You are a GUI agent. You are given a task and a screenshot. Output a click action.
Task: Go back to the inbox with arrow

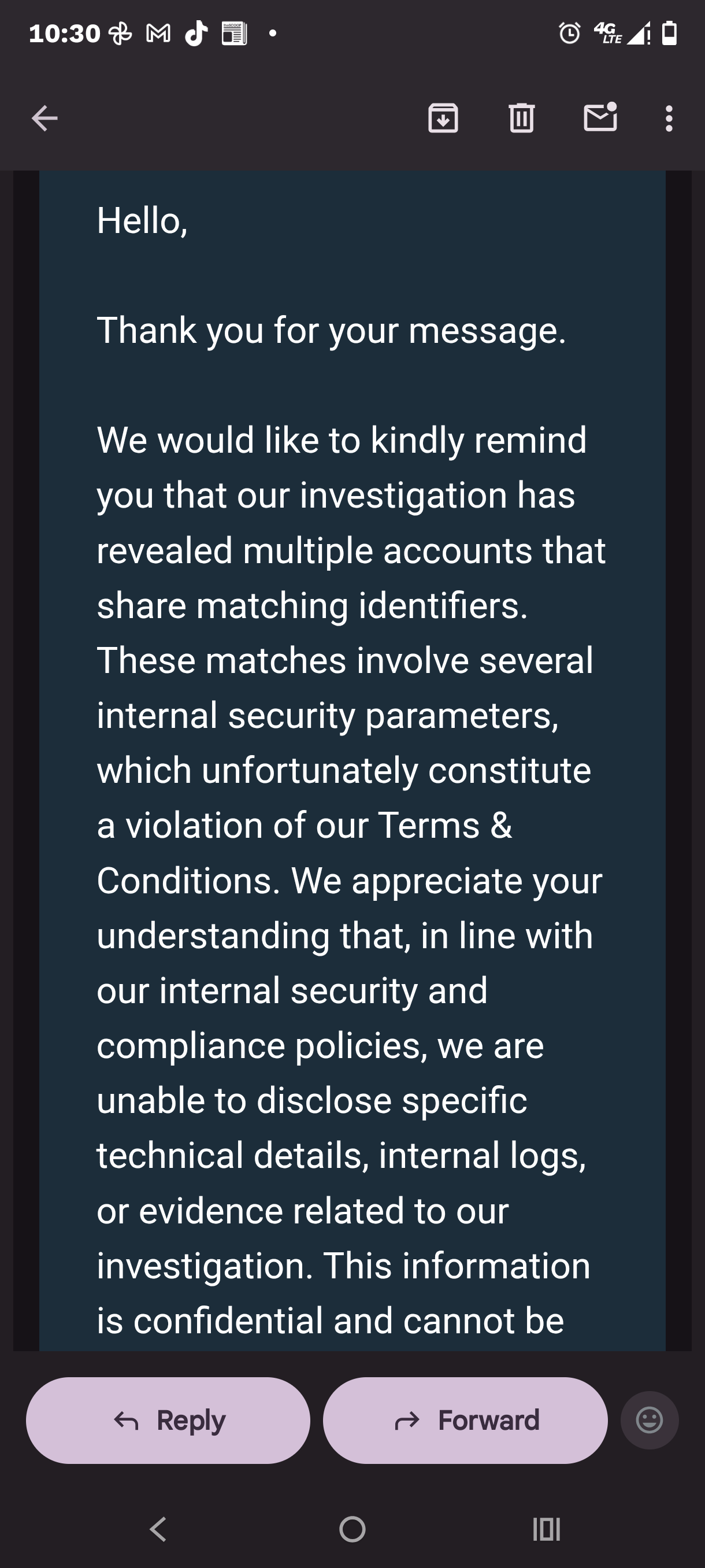(44, 118)
